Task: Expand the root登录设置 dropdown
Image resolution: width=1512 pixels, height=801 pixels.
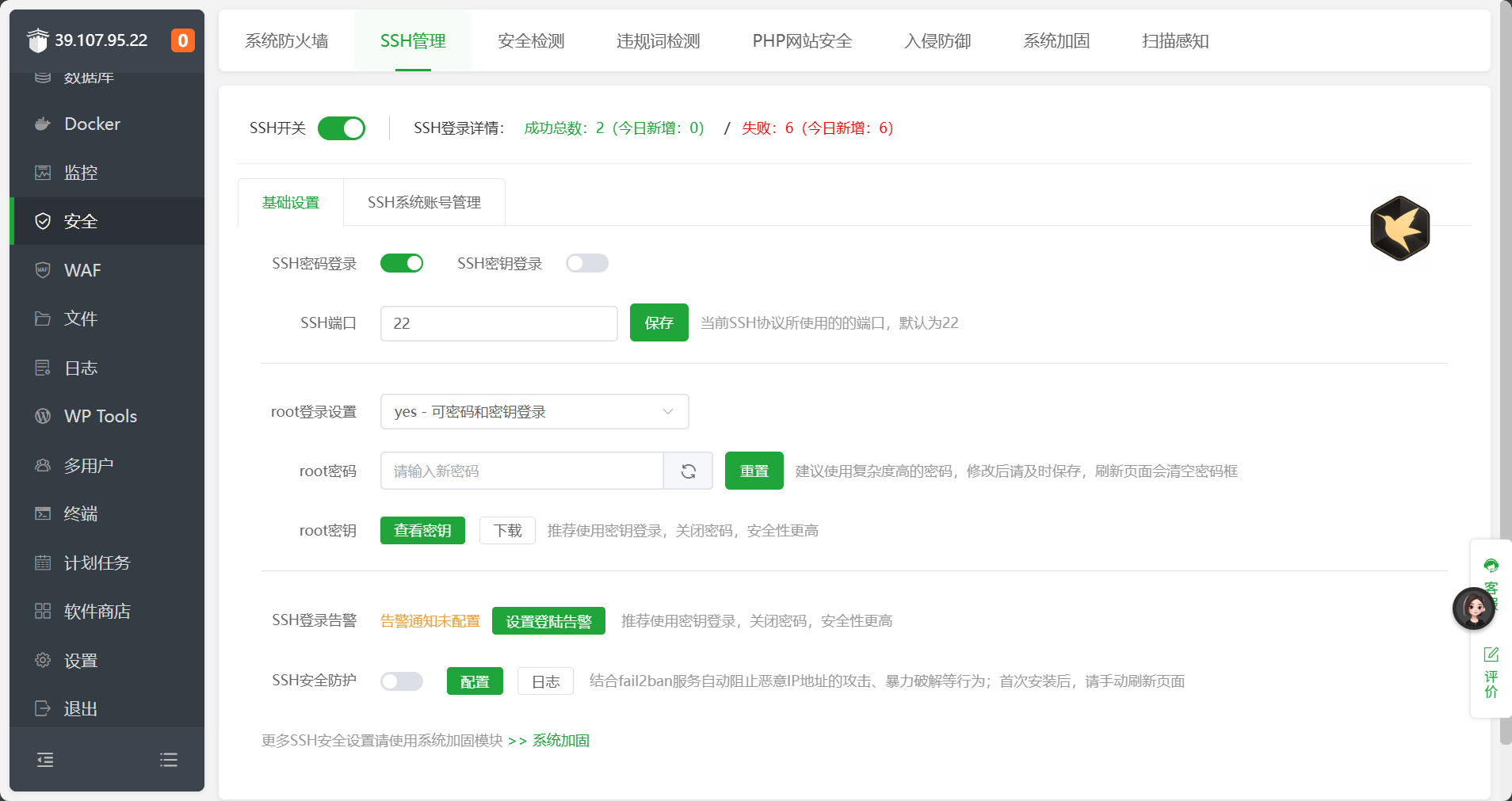Action: point(534,412)
